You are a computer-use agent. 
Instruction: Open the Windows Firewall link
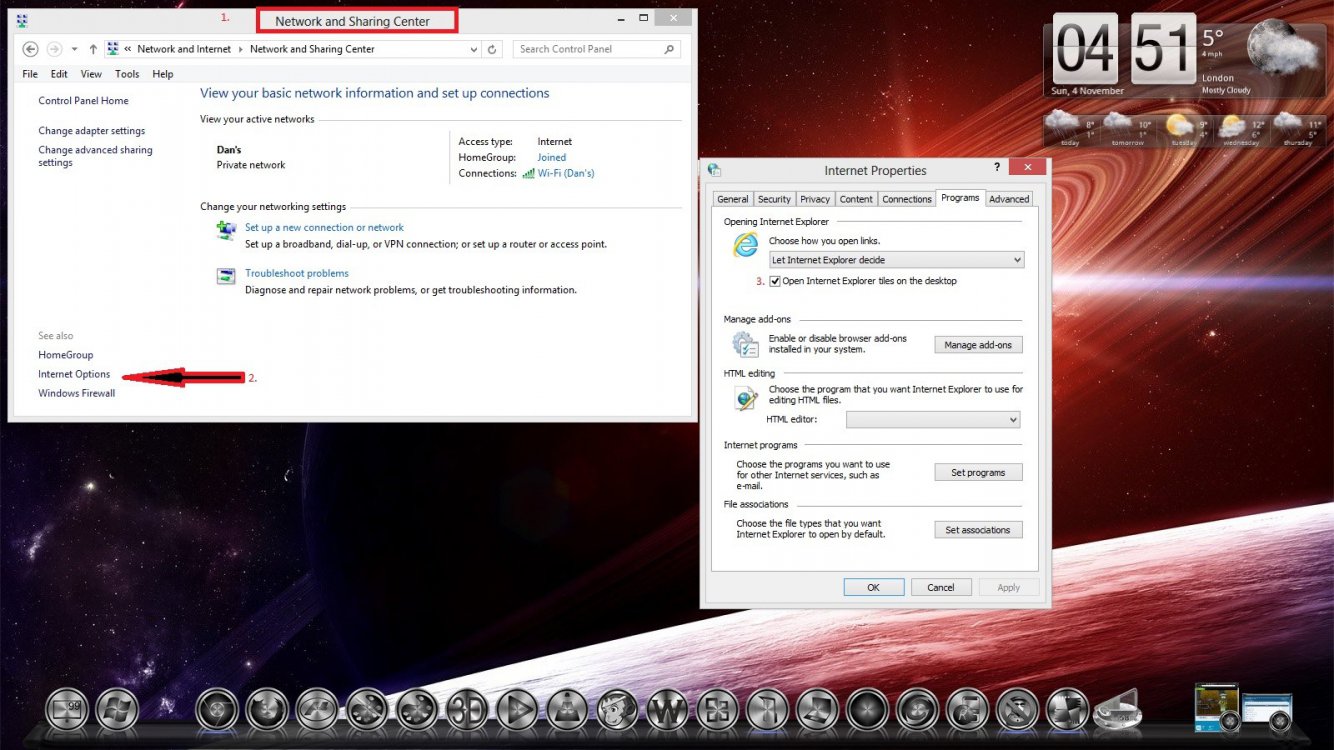point(77,393)
